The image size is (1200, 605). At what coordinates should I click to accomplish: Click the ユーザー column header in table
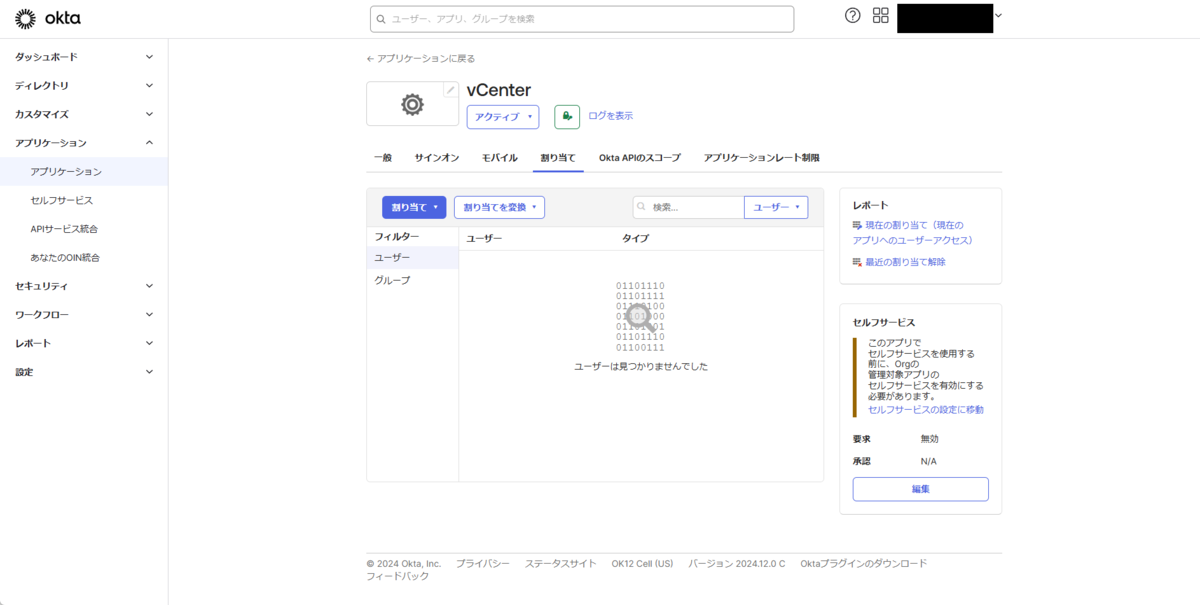484,238
